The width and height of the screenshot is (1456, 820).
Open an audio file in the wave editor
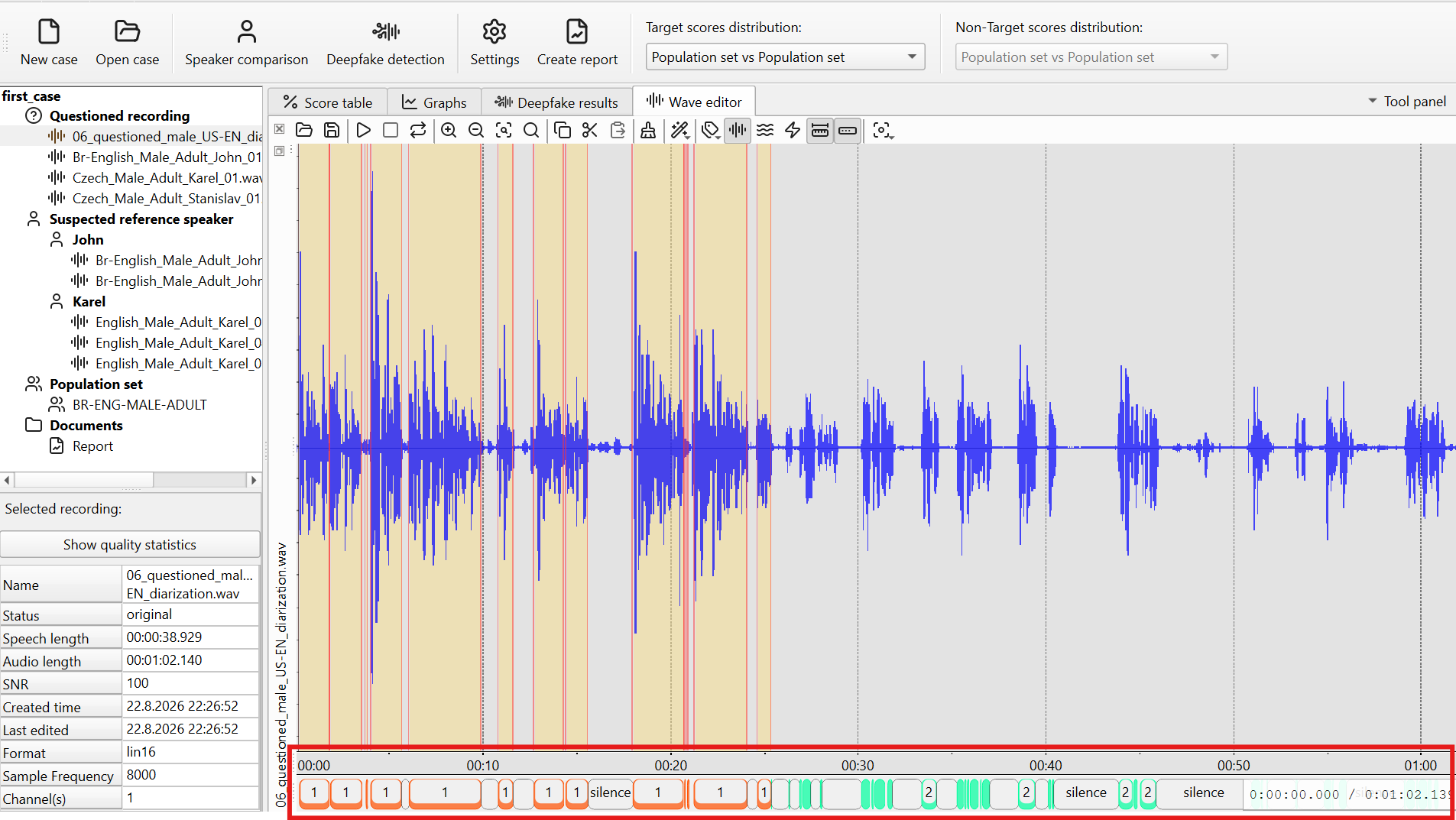pyautogui.click(x=304, y=130)
